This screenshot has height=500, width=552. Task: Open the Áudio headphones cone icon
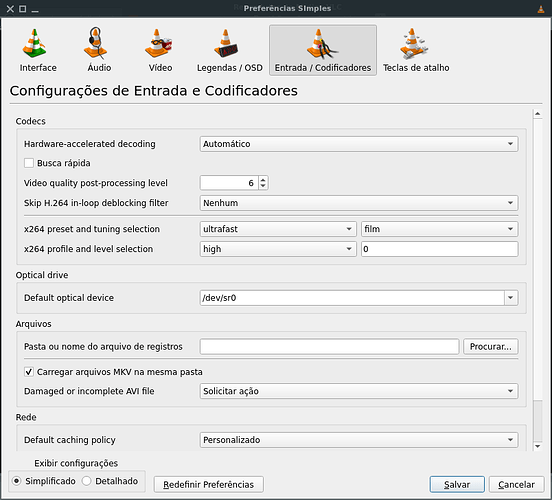click(95, 43)
